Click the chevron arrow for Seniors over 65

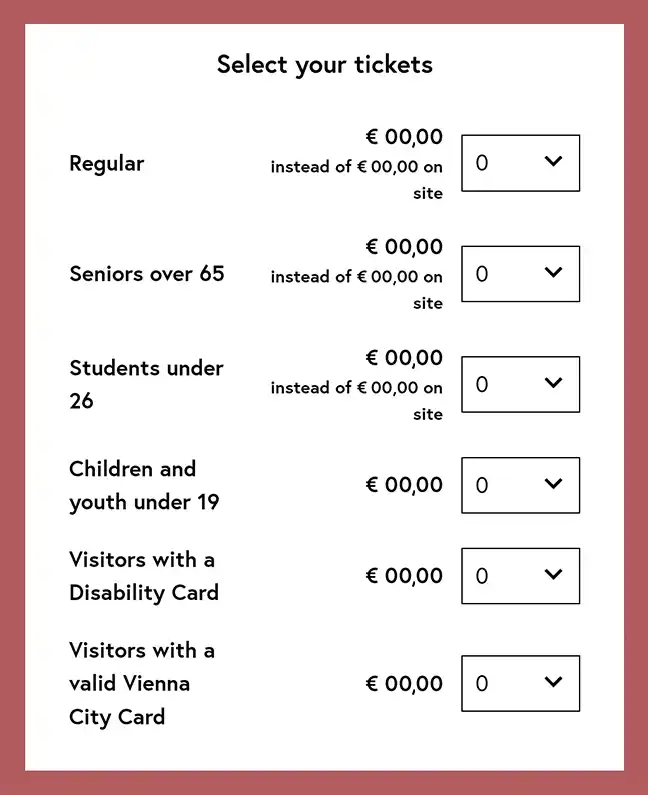pyautogui.click(x=553, y=272)
